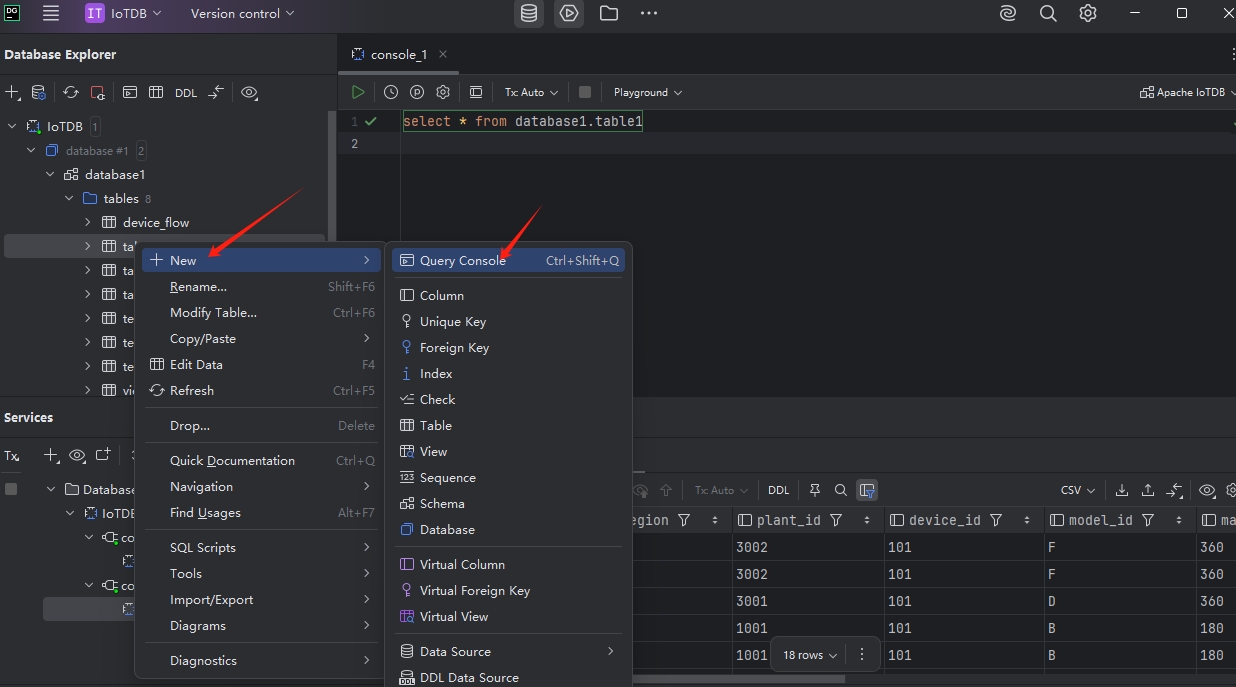The height and width of the screenshot is (687, 1236).
Task: Click the Refresh icon in Database Explorer
Action: coord(71,92)
